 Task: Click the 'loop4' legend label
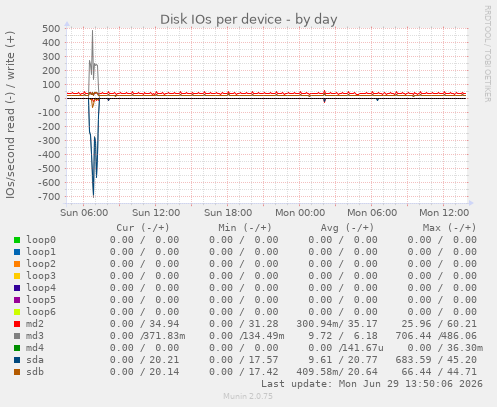pos(41,288)
